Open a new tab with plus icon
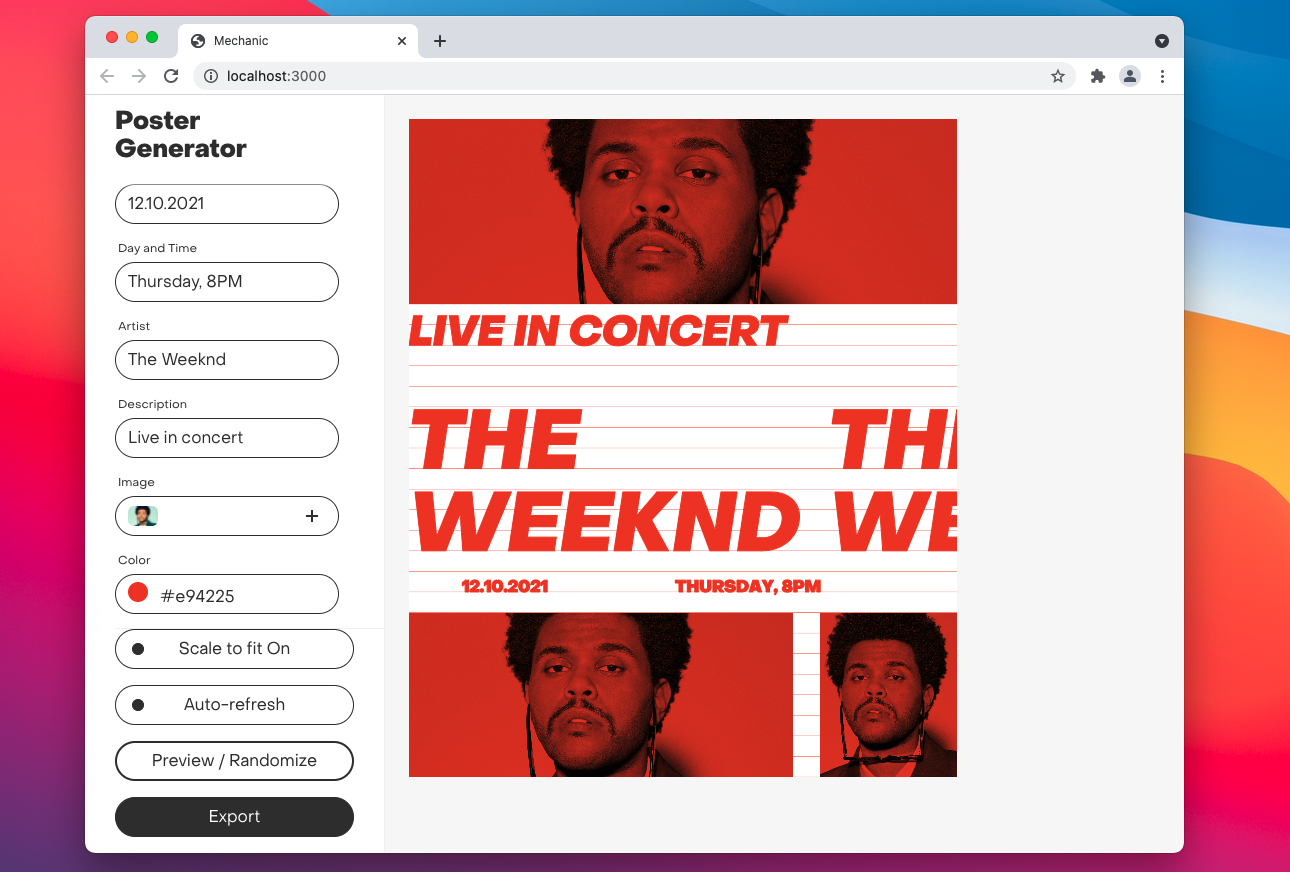The height and width of the screenshot is (872, 1290). (440, 41)
